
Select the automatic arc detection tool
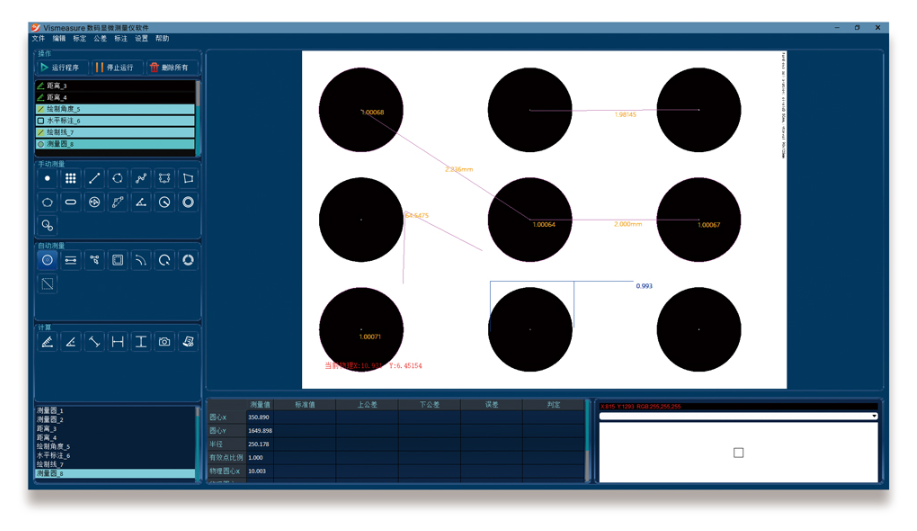[141, 260]
